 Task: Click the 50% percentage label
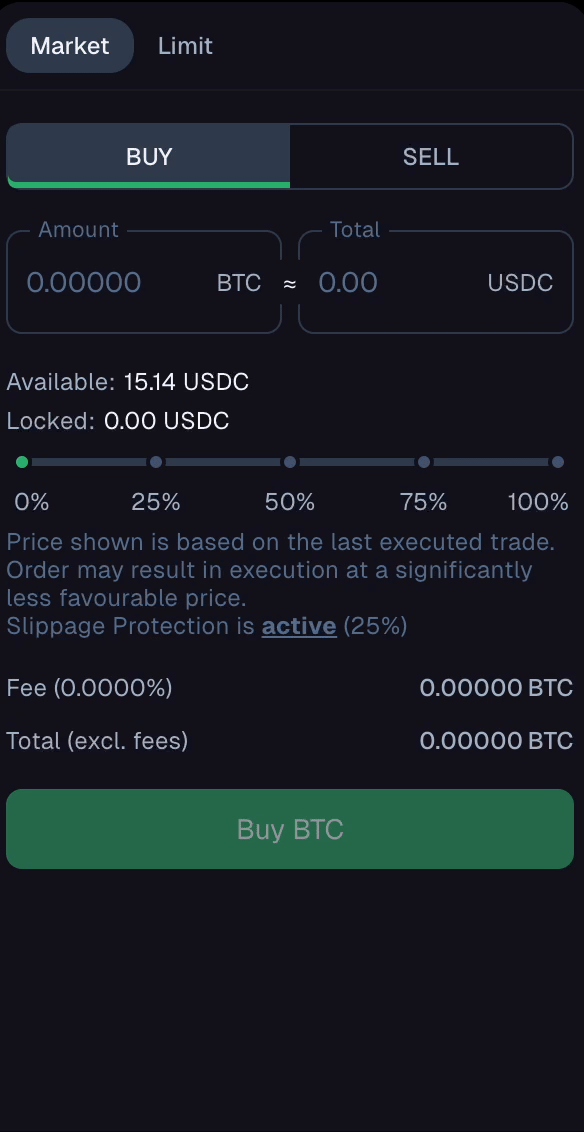290,502
